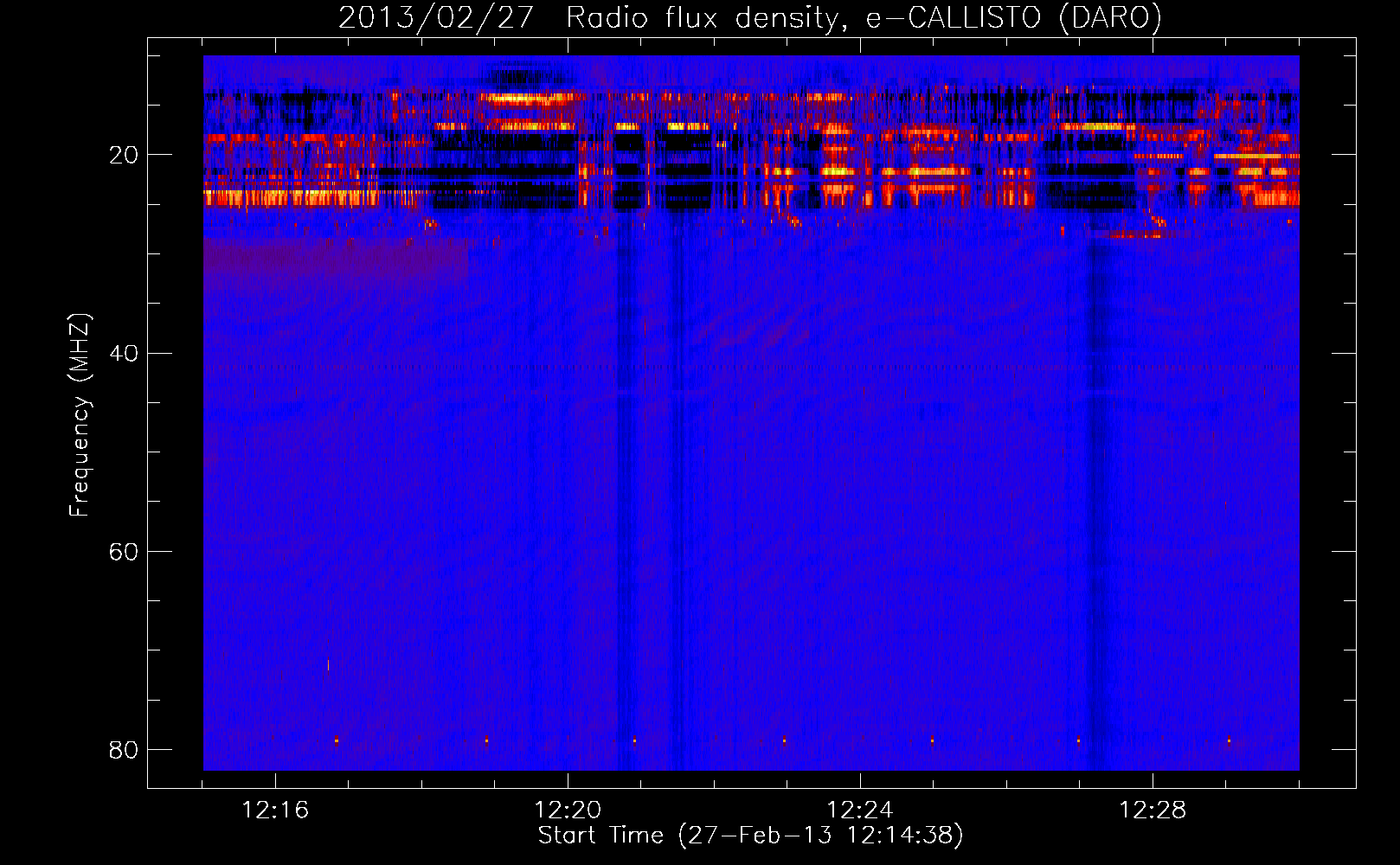
Task: Click the 12:20 time tick label
Action: click(568, 811)
